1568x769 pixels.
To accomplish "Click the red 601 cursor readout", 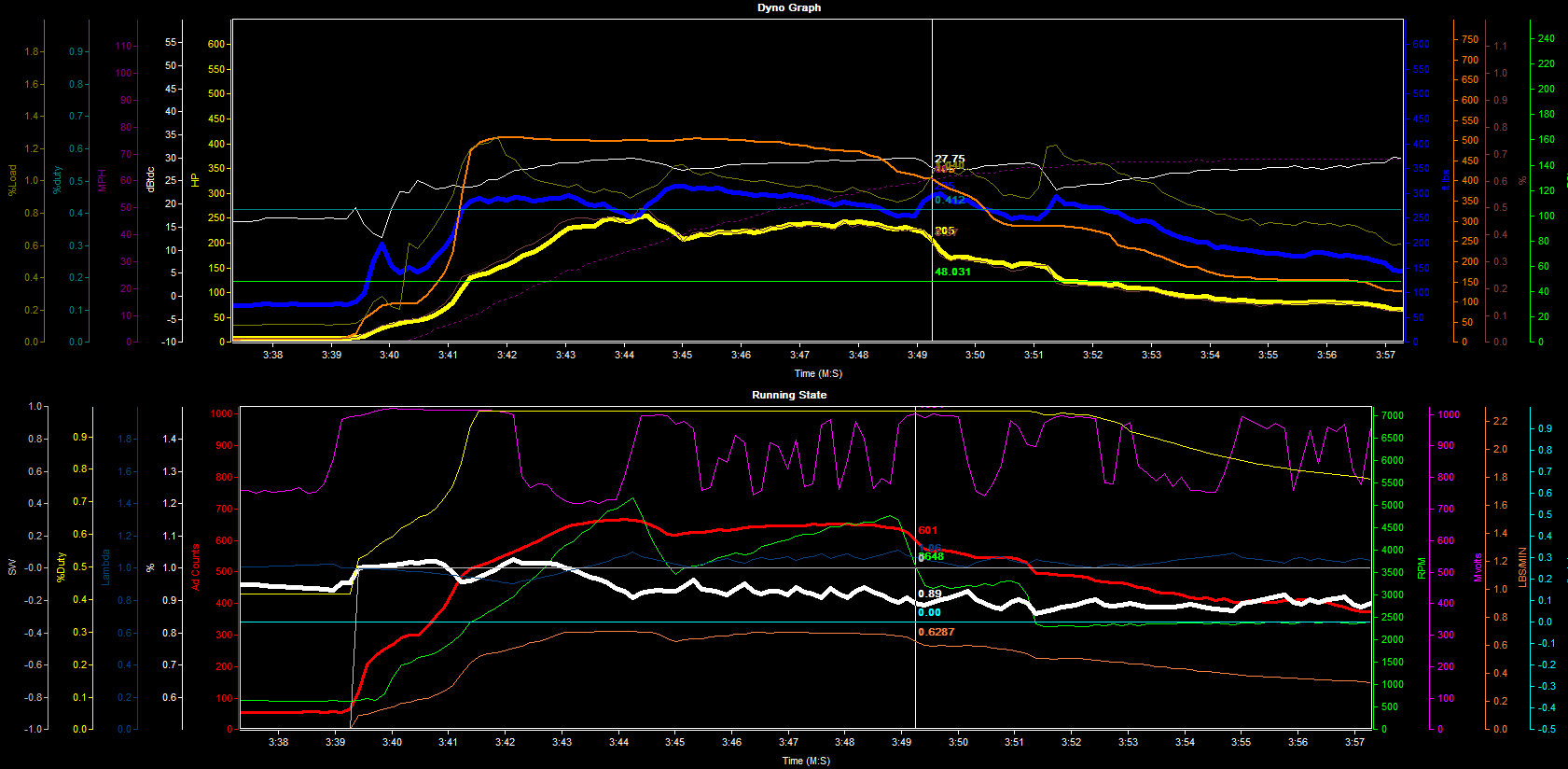I will pyautogui.click(x=927, y=530).
